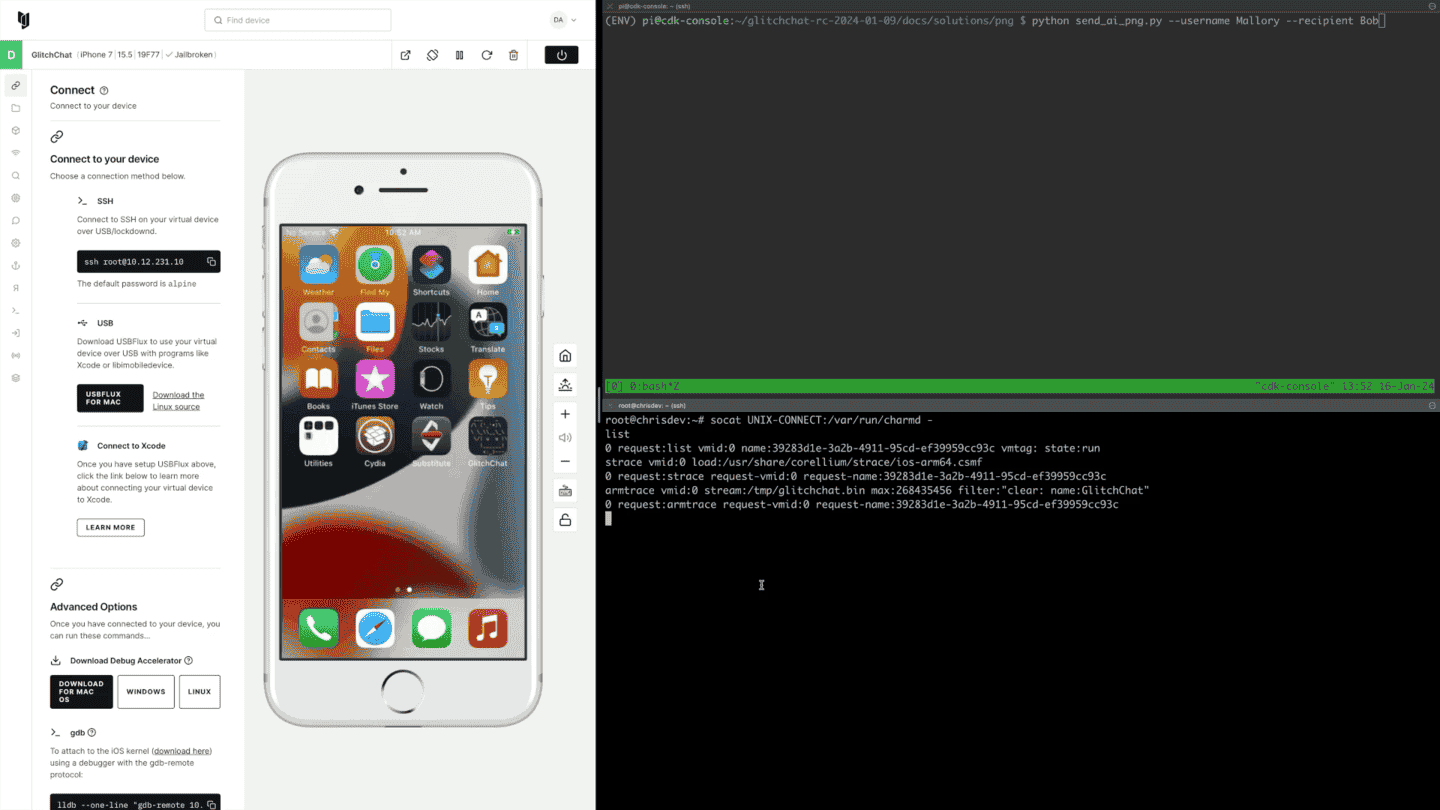The height and width of the screenshot is (810, 1440).
Task: Open the Connect panel via chain-link icon
Action: click(14, 85)
